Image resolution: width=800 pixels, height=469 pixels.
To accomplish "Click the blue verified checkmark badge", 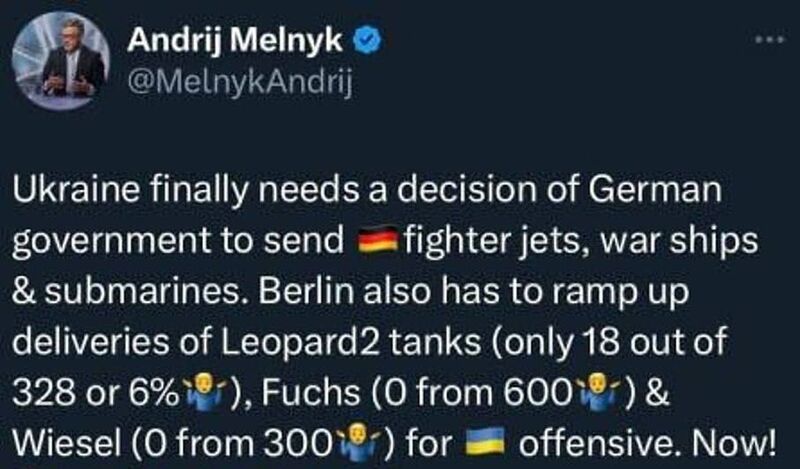I will point(367,40).
